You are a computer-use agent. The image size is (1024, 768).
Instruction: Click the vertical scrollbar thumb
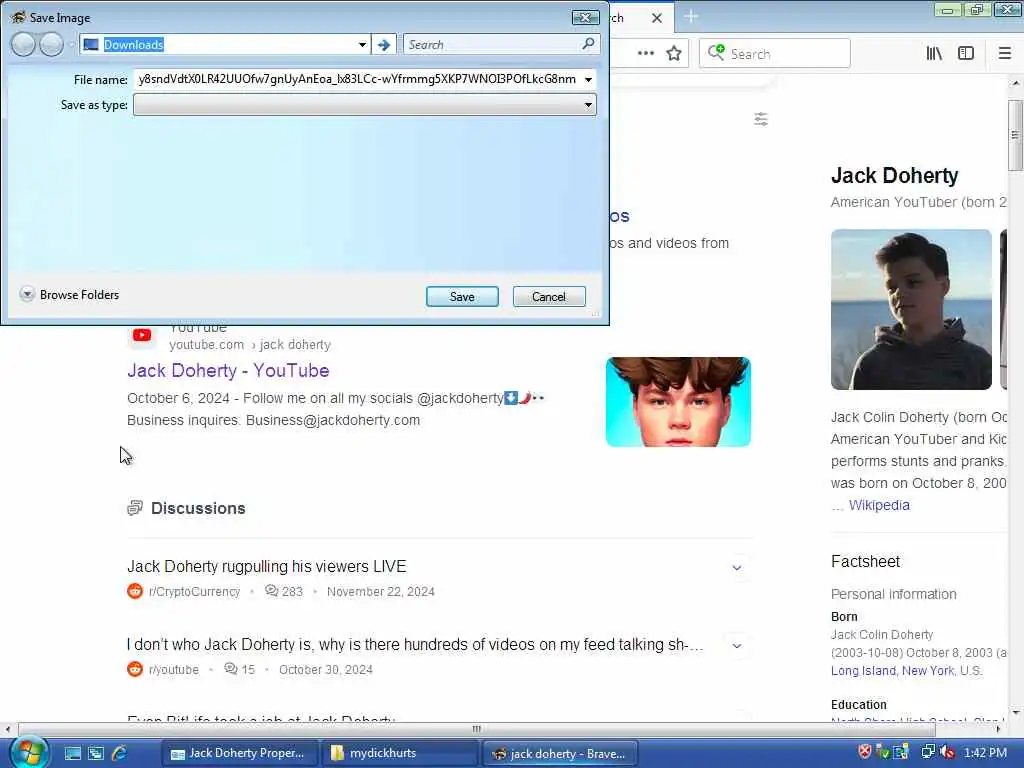(1015, 135)
